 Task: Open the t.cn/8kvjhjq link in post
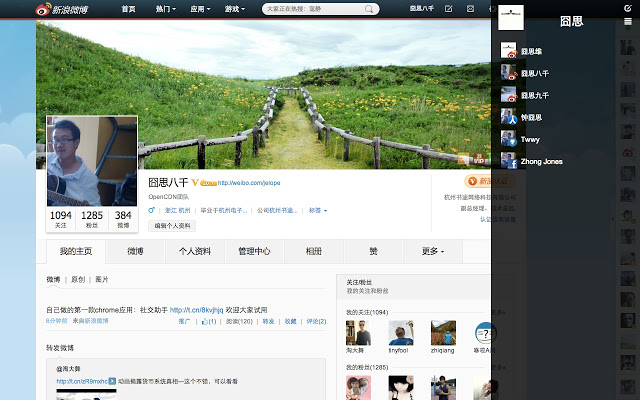click(196, 310)
